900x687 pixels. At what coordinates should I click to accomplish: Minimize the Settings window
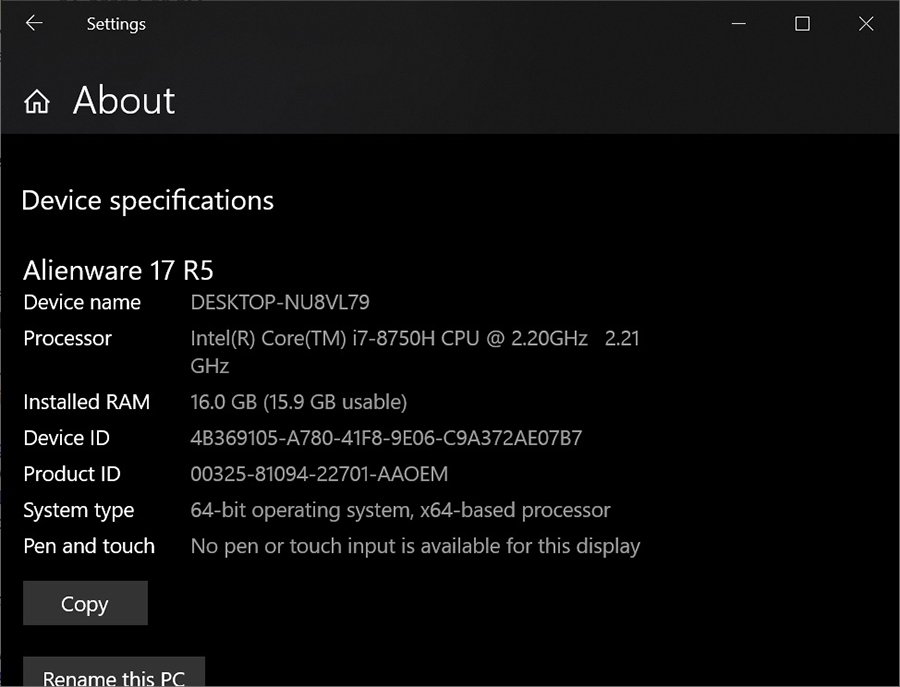pyautogui.click(x=738, y=23)
